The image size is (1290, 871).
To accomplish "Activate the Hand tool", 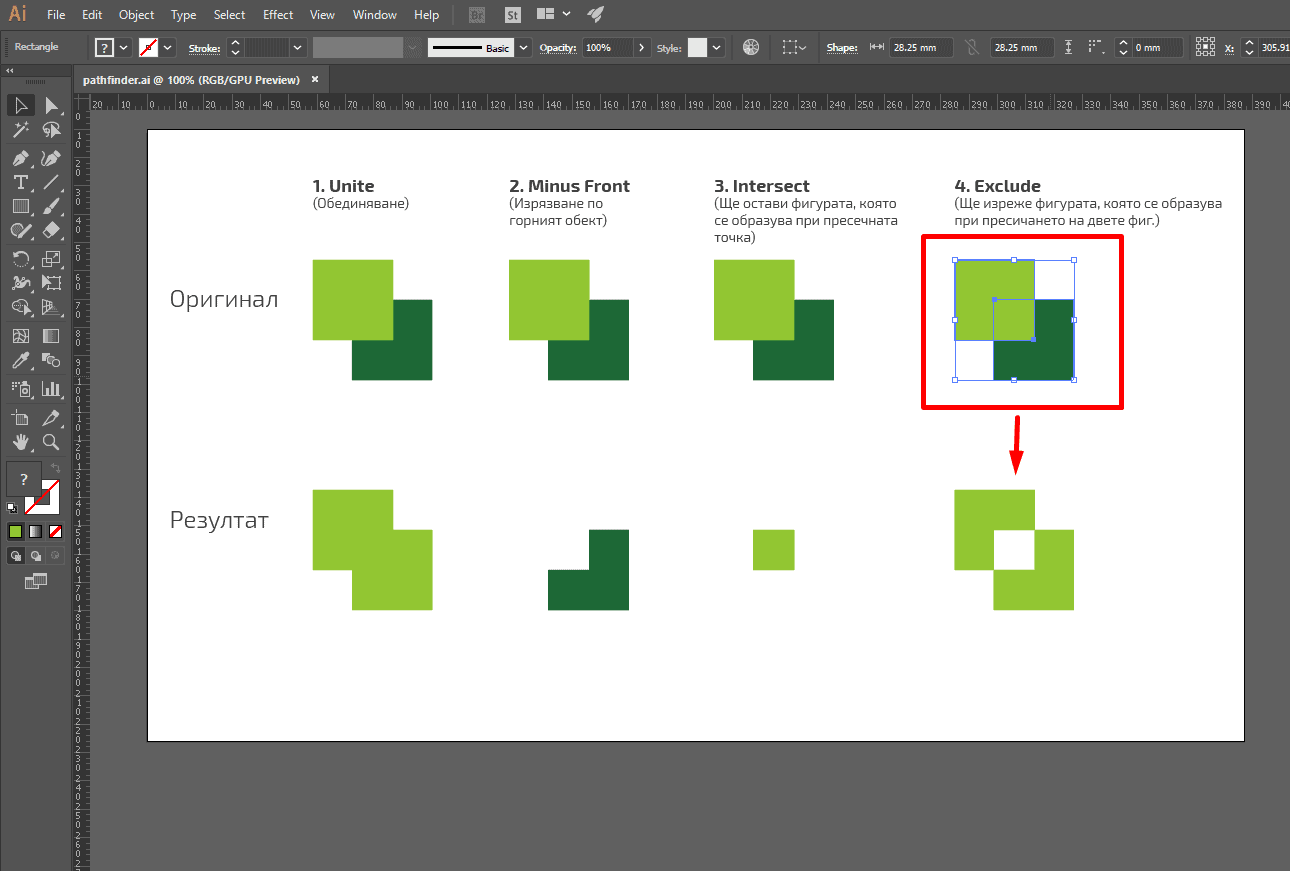I will (x=20, y=441).
